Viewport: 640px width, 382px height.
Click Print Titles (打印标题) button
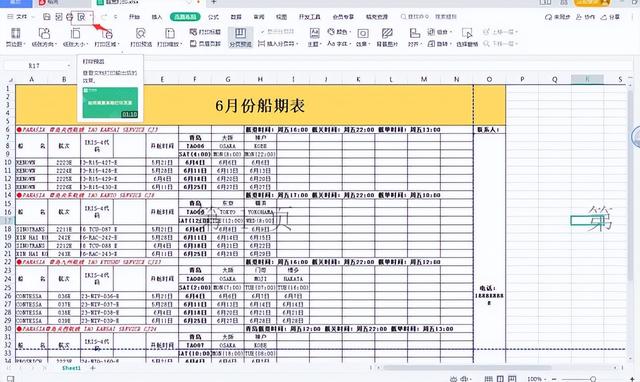[205, 31]
